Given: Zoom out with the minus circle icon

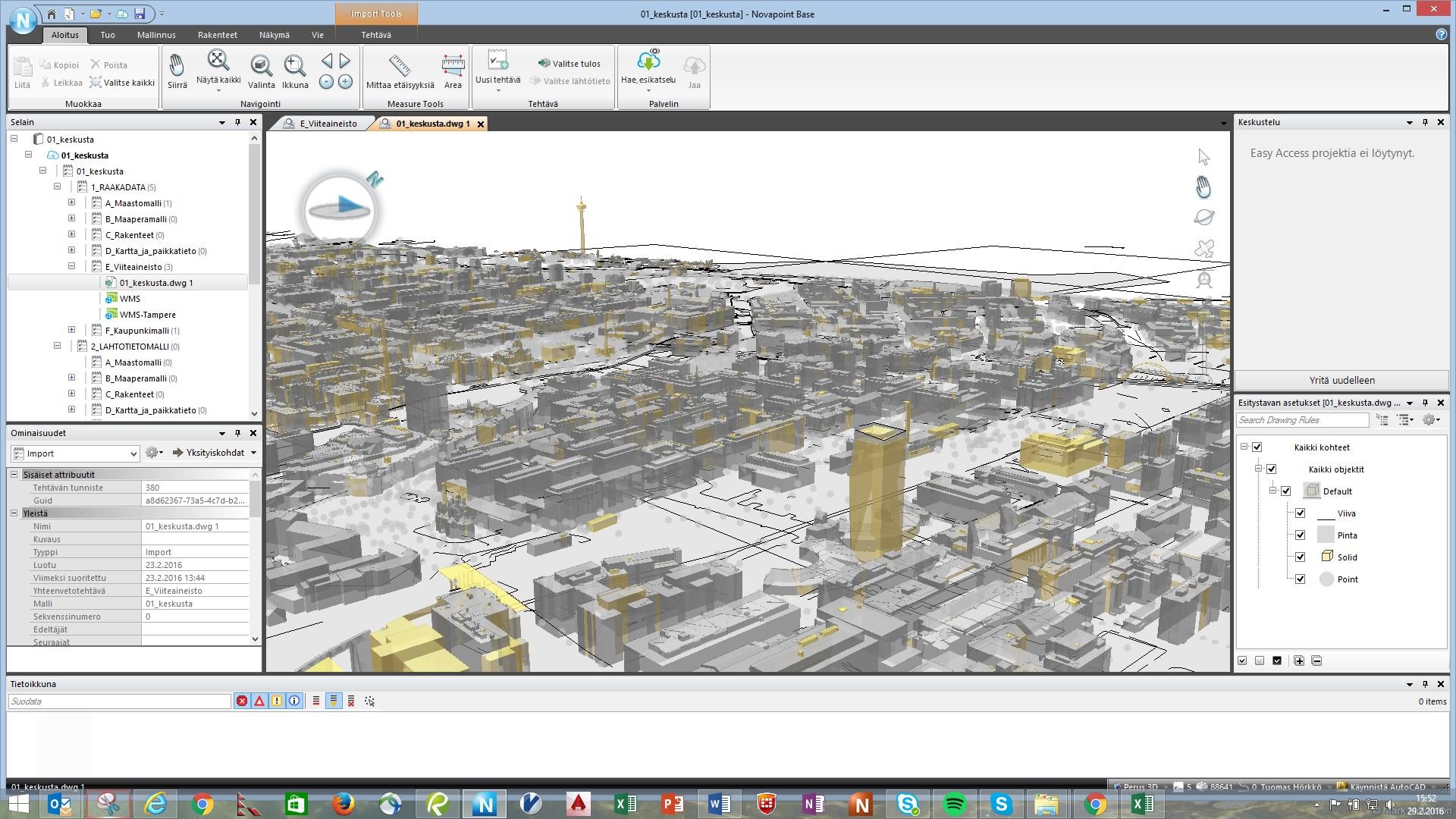Looking at the screenshot, I should tap(326, 82).
